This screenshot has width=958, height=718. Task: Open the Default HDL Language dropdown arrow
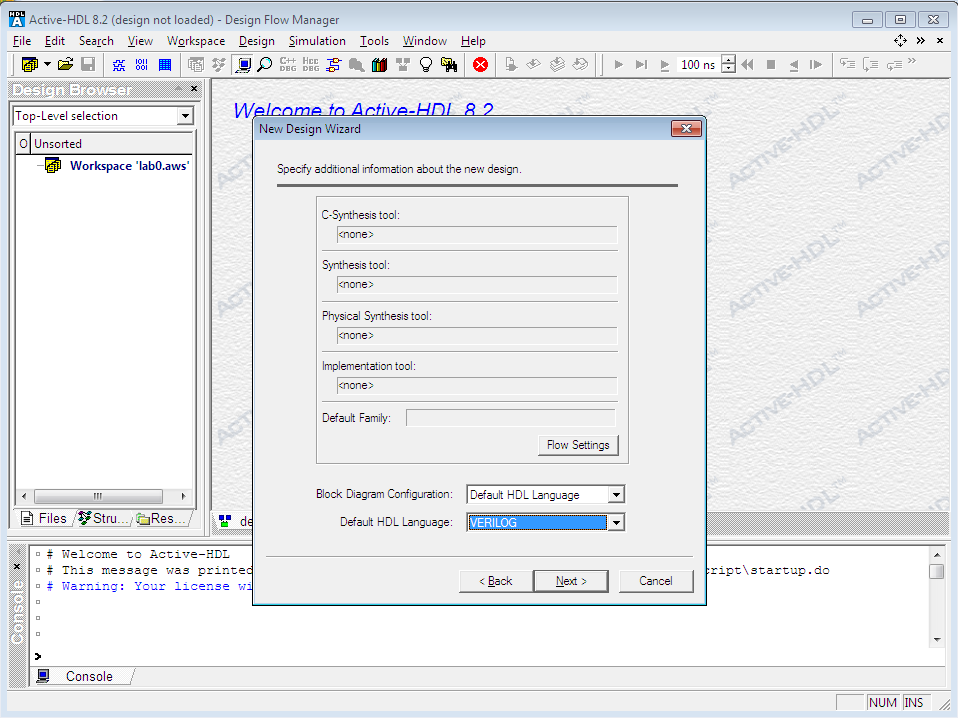[x=616, y=522]
